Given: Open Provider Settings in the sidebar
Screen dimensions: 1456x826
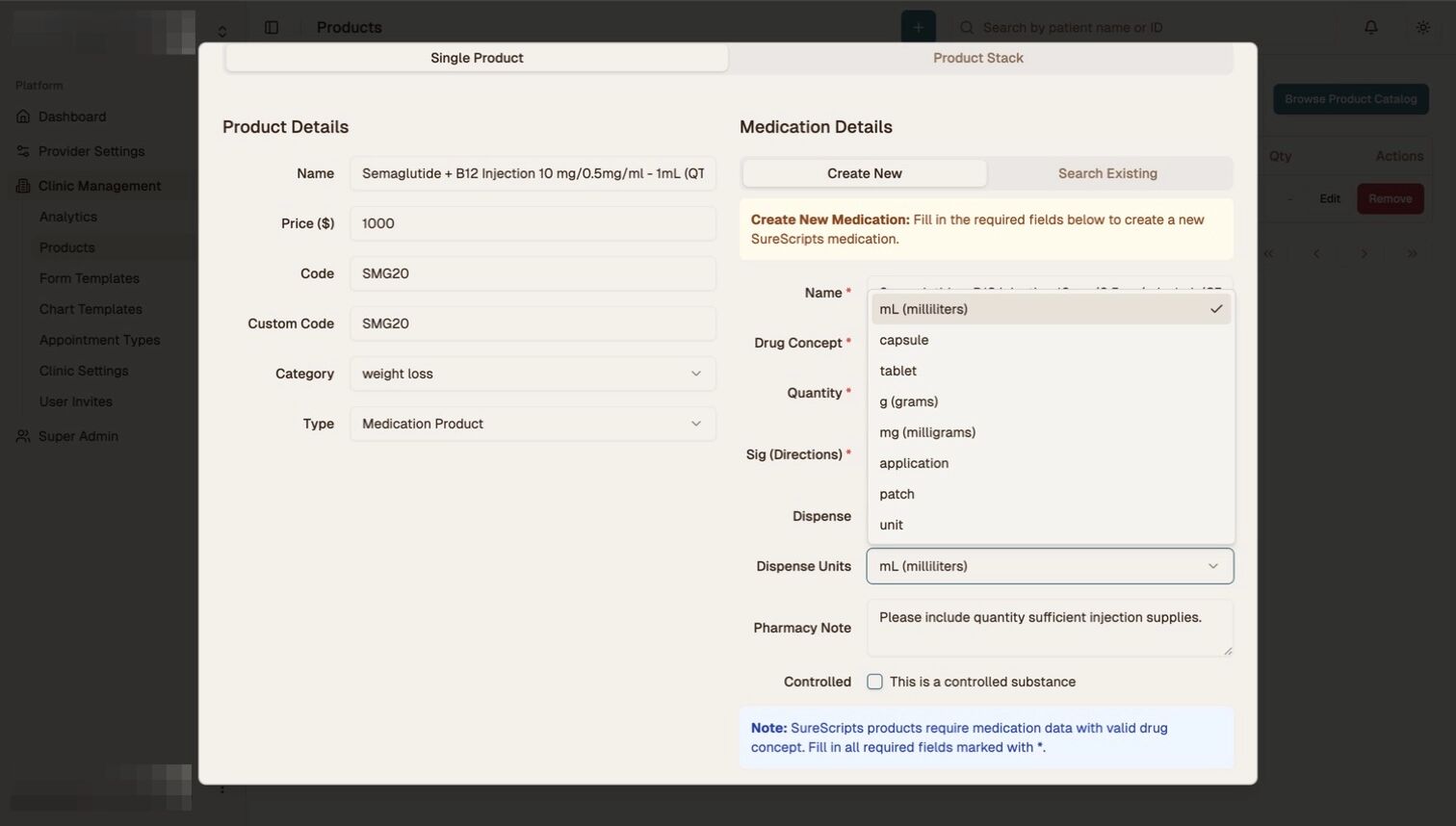Looking at the screenshot, I should 91,151.
